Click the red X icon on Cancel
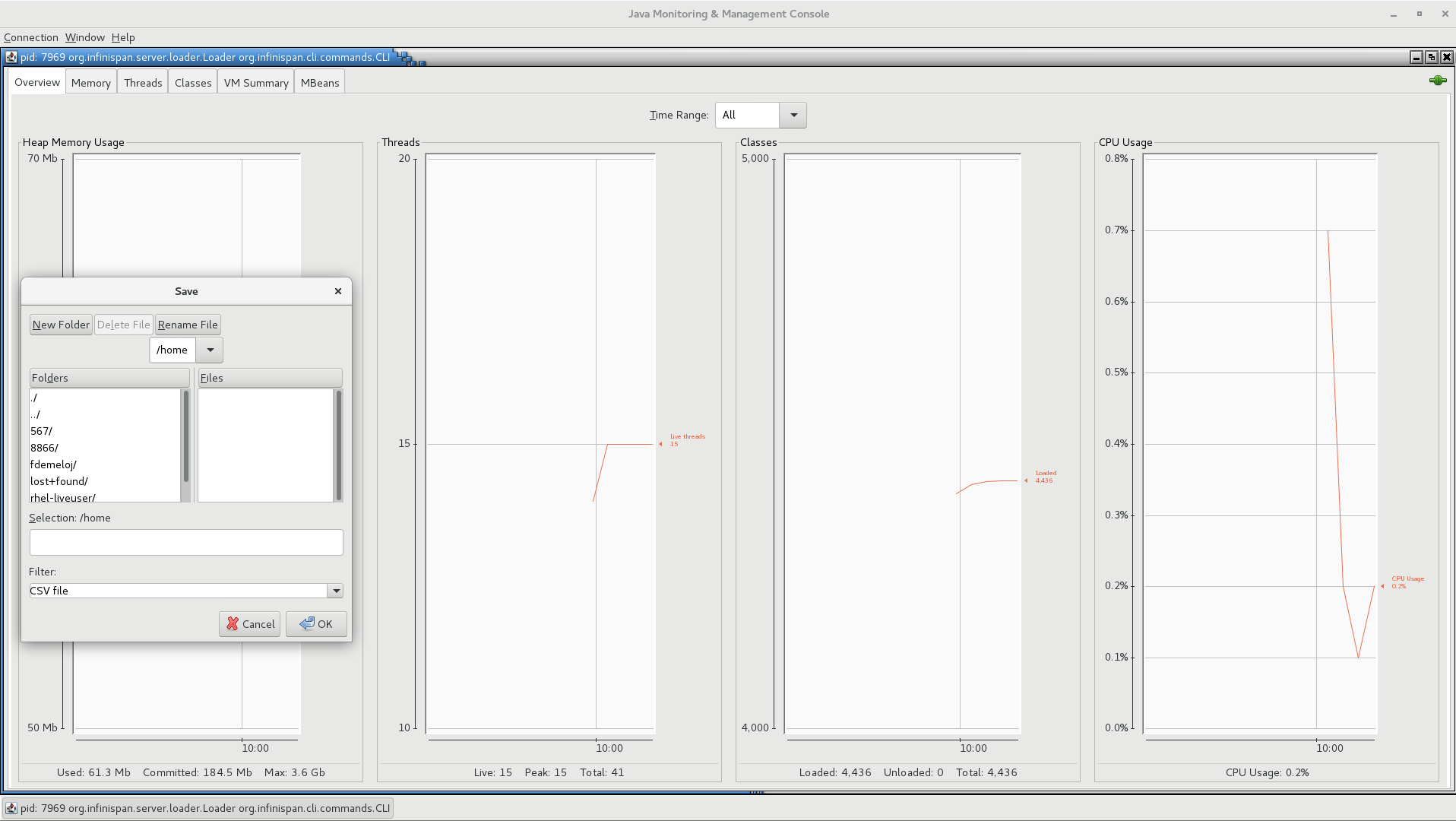The height and width of the screenshot is (821, 1456). pyautogui.click(x=233, y=624)
